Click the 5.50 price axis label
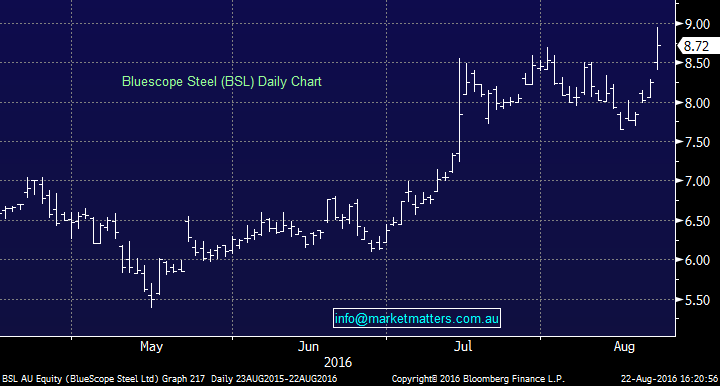This screenshot has width=720, height=386. click(697, 300)
